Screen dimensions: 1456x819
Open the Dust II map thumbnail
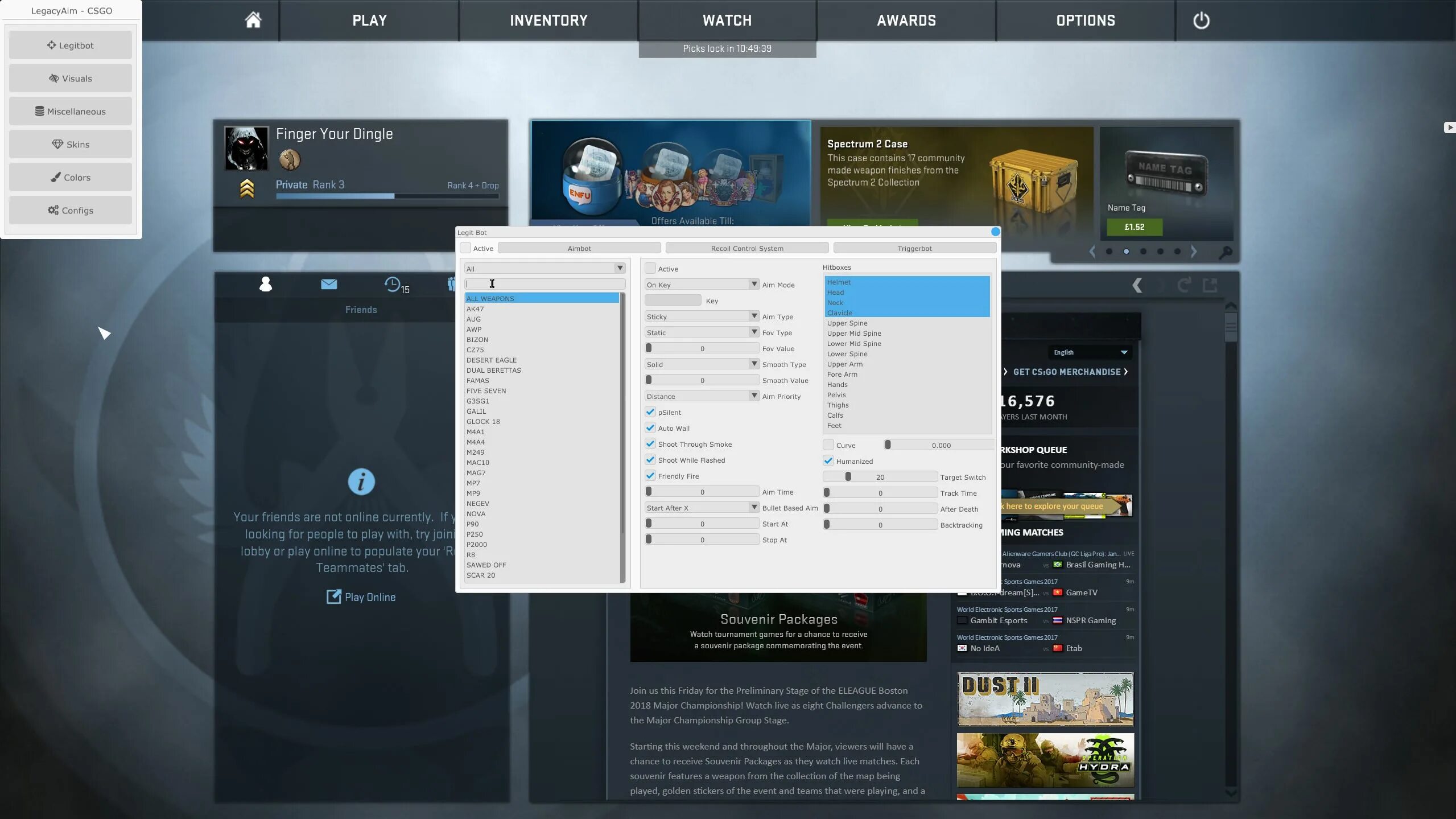tap(1045, 699)
